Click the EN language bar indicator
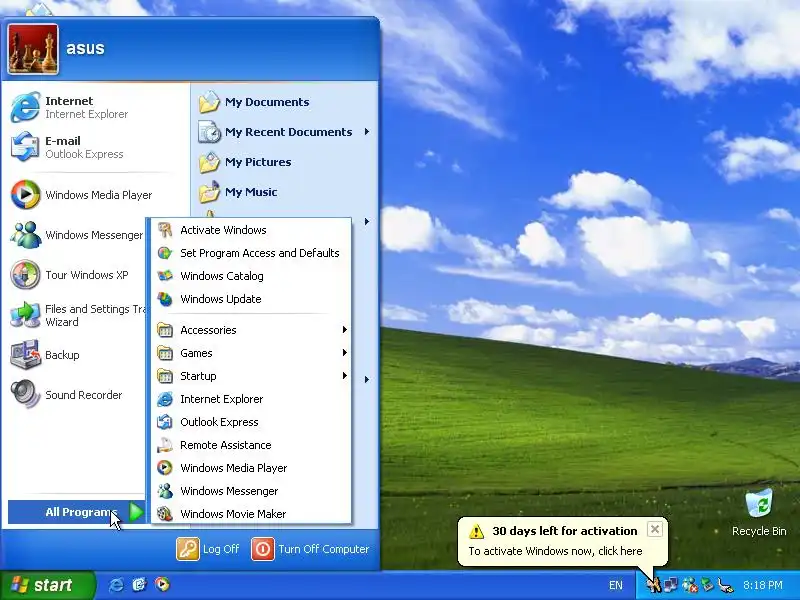This screenshot has width=800, height=600. 616,585
